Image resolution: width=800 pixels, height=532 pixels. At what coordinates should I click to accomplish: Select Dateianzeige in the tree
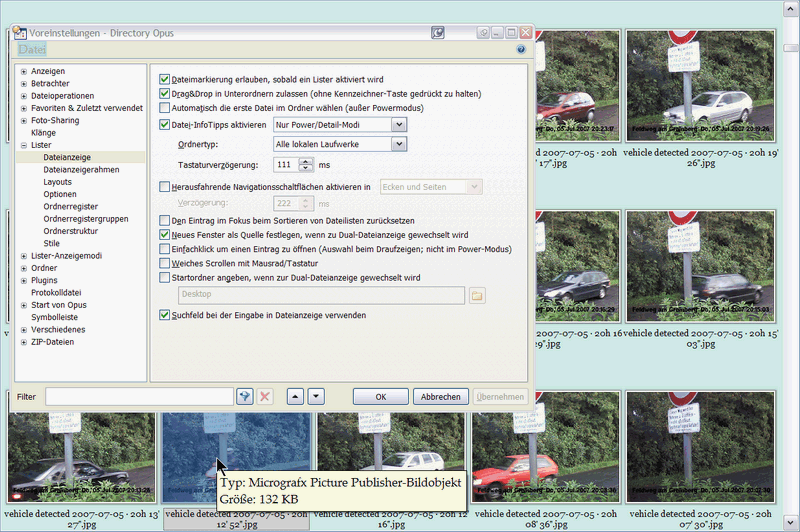[67, 157]
